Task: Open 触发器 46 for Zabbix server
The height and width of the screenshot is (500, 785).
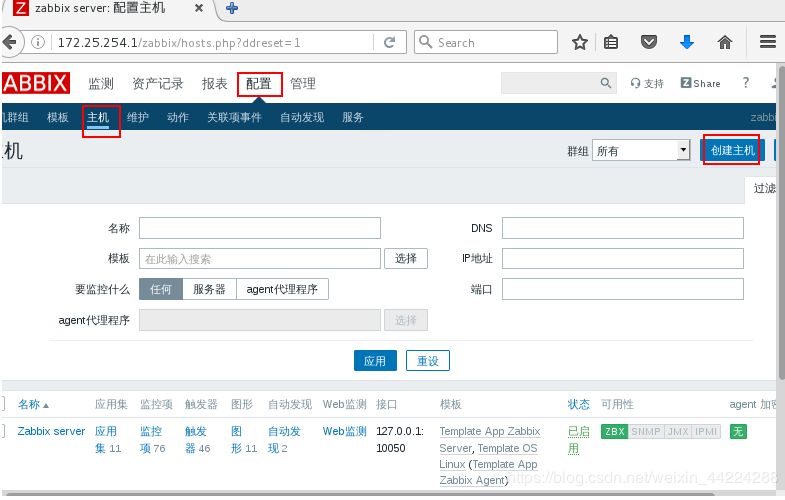Action: click(197, 439)
